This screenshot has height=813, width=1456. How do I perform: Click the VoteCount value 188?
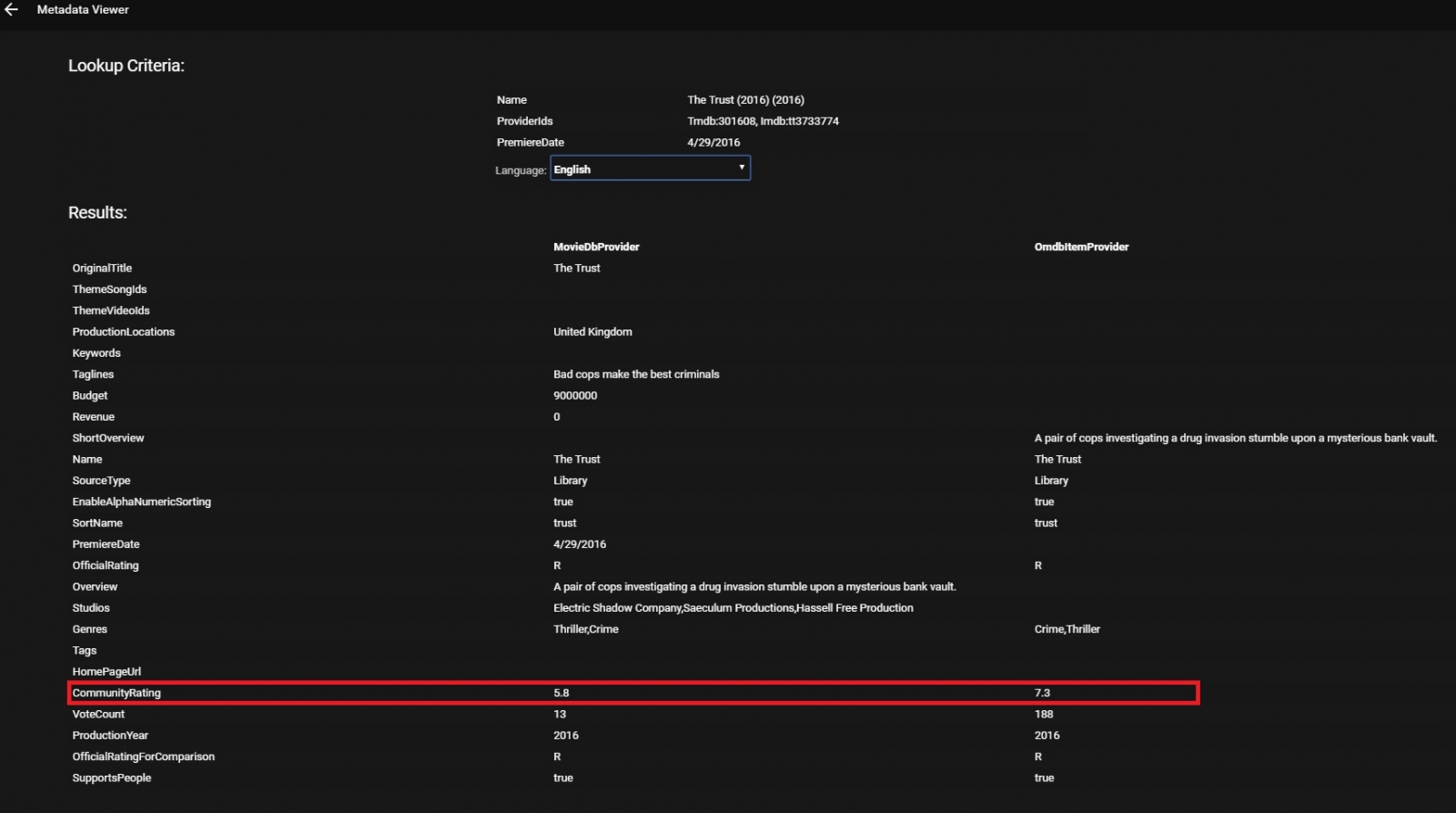click(x=1044, y=715)
